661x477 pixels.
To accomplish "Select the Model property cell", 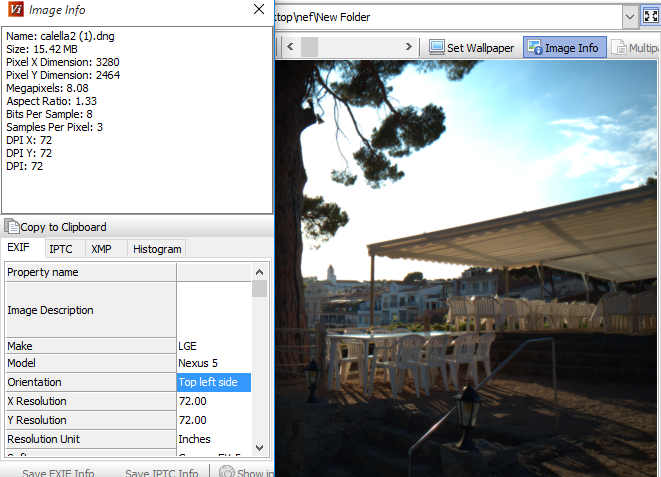I will 91,363.
